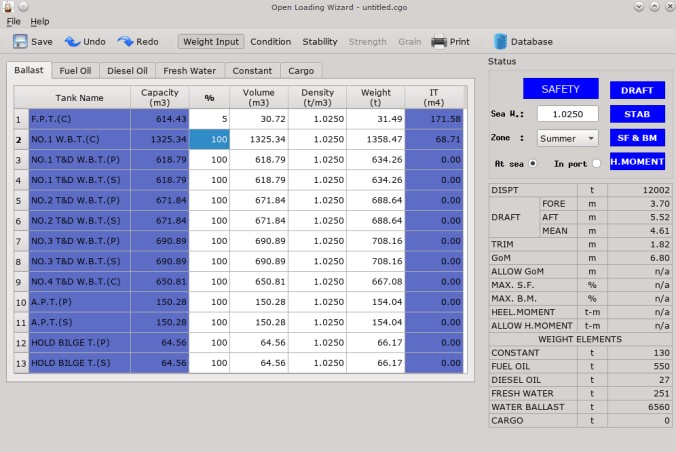Open the Help menu
This screenshot has height=452, width=676.
(x=40, y=21)
